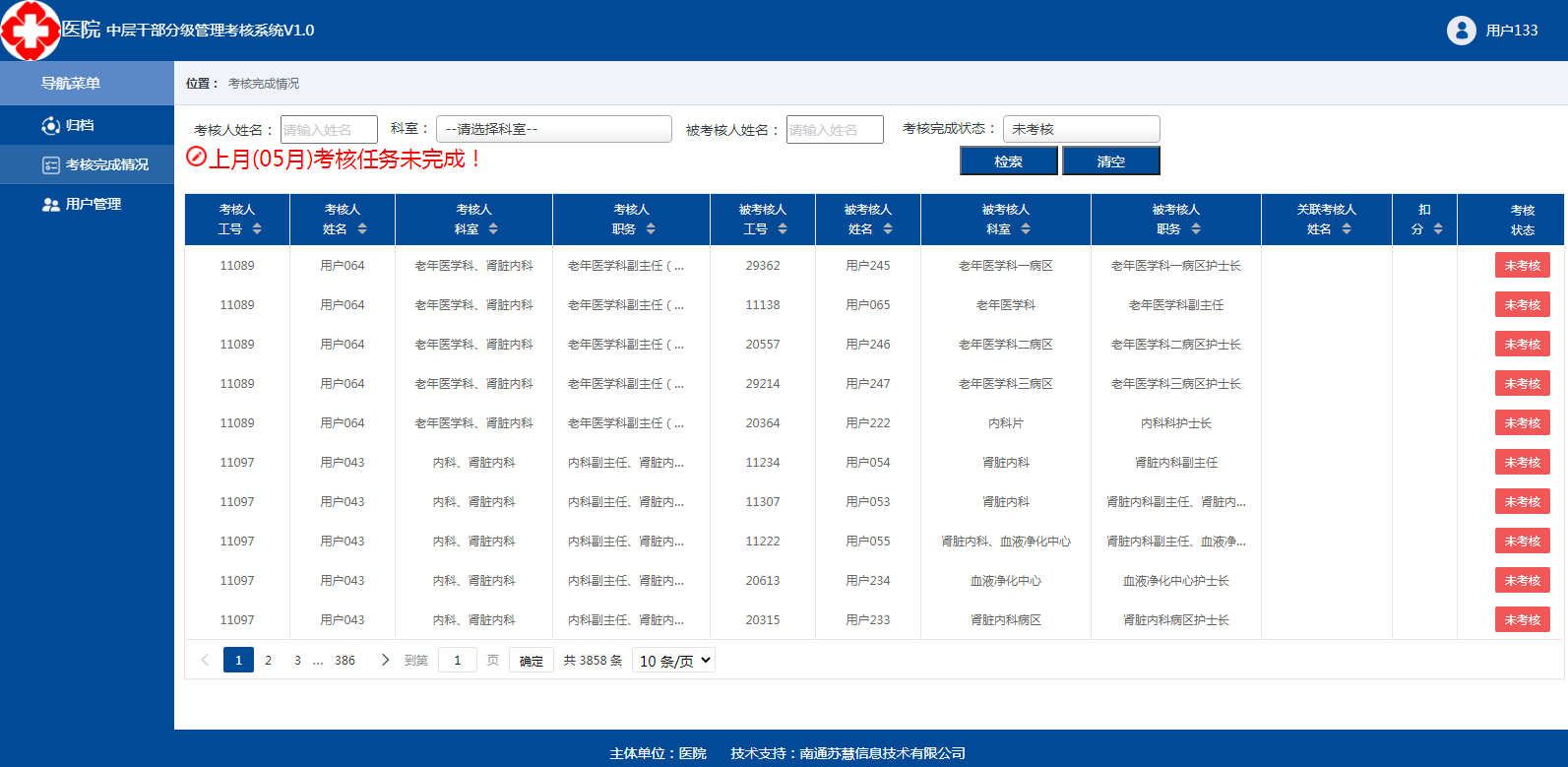
Task: Open the 考核完成状态 status dropdown
Action: pyautogui.click(x=1081, y=129)
